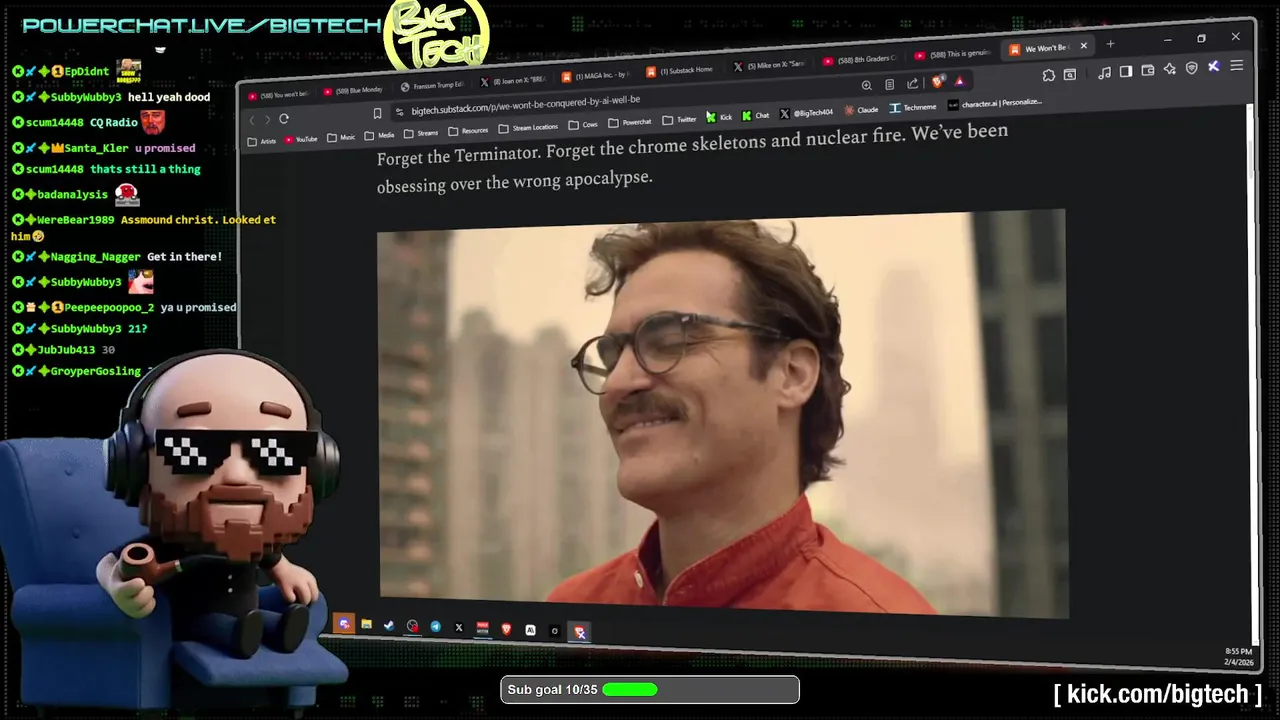Screen dimensions: 1280x720
Task: Switch to the "This is genuin" tab
Action: tap(951, 55)
